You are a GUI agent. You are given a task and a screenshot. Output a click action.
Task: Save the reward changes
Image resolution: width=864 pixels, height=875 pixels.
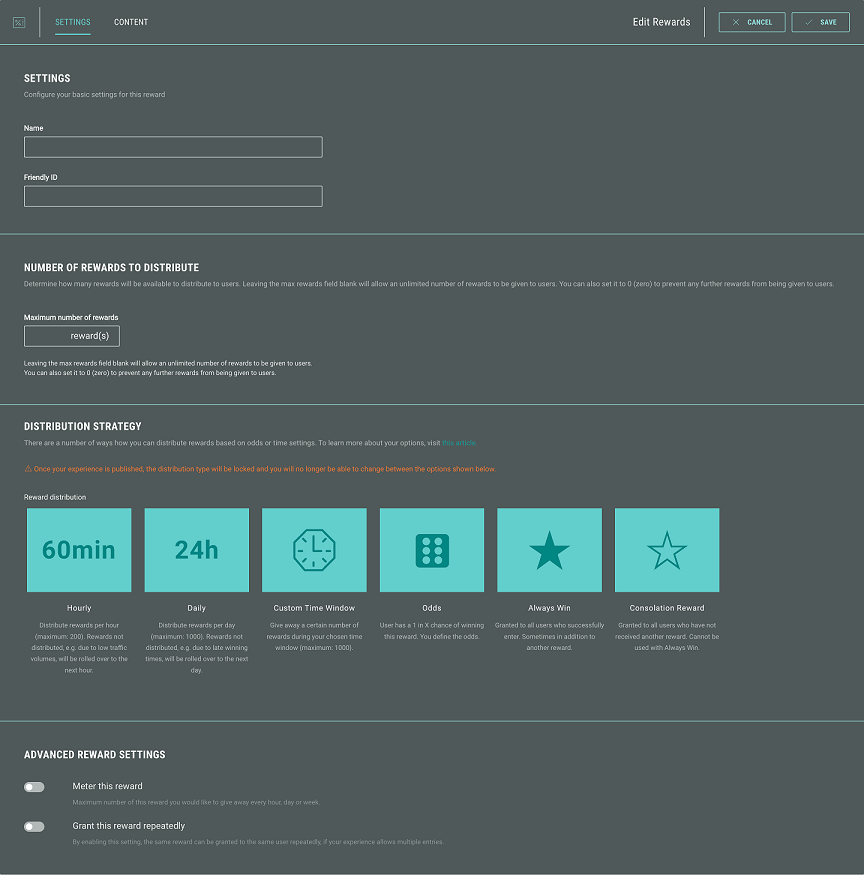[820, 22]
